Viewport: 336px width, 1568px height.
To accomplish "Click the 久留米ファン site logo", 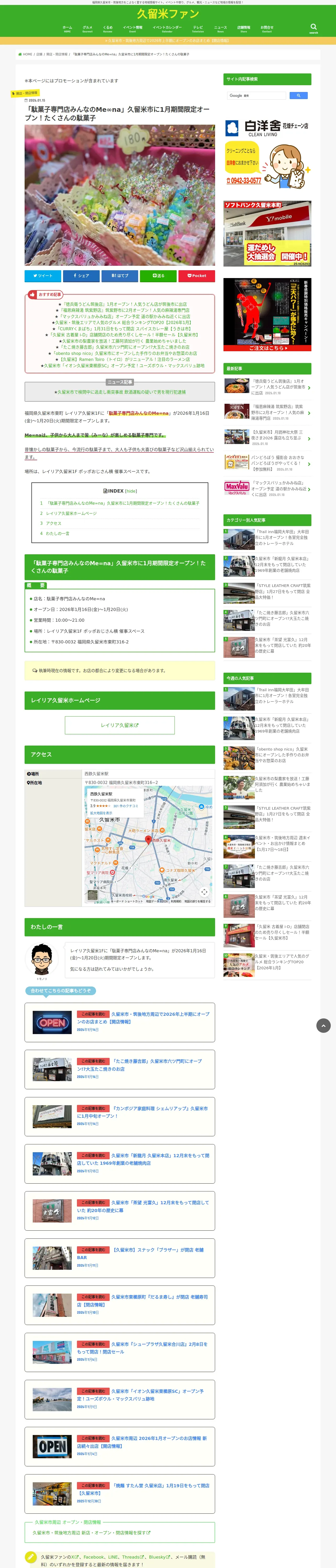I will (x=168, y=14).
